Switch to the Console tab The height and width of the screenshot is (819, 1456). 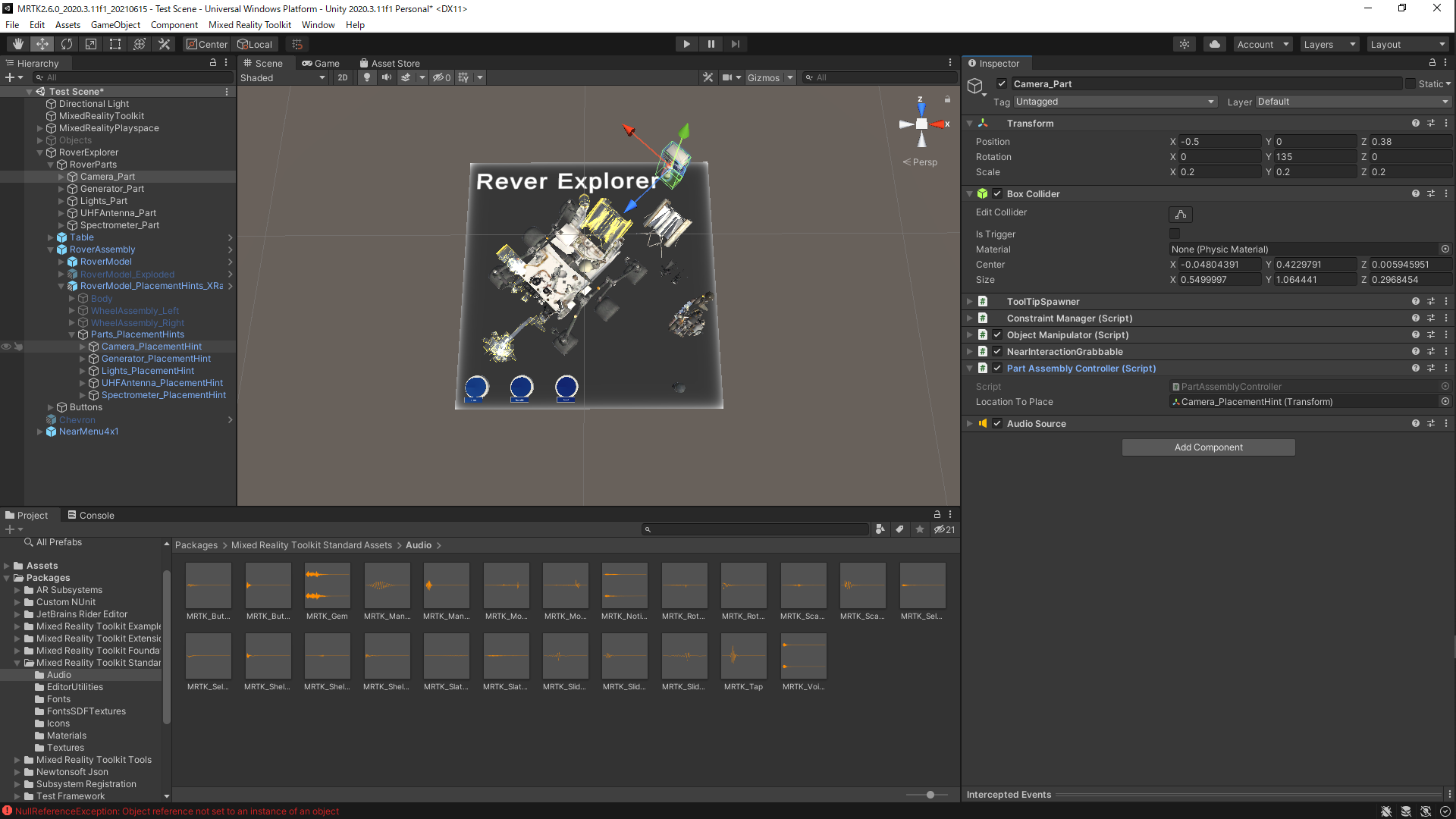point(91,516)
